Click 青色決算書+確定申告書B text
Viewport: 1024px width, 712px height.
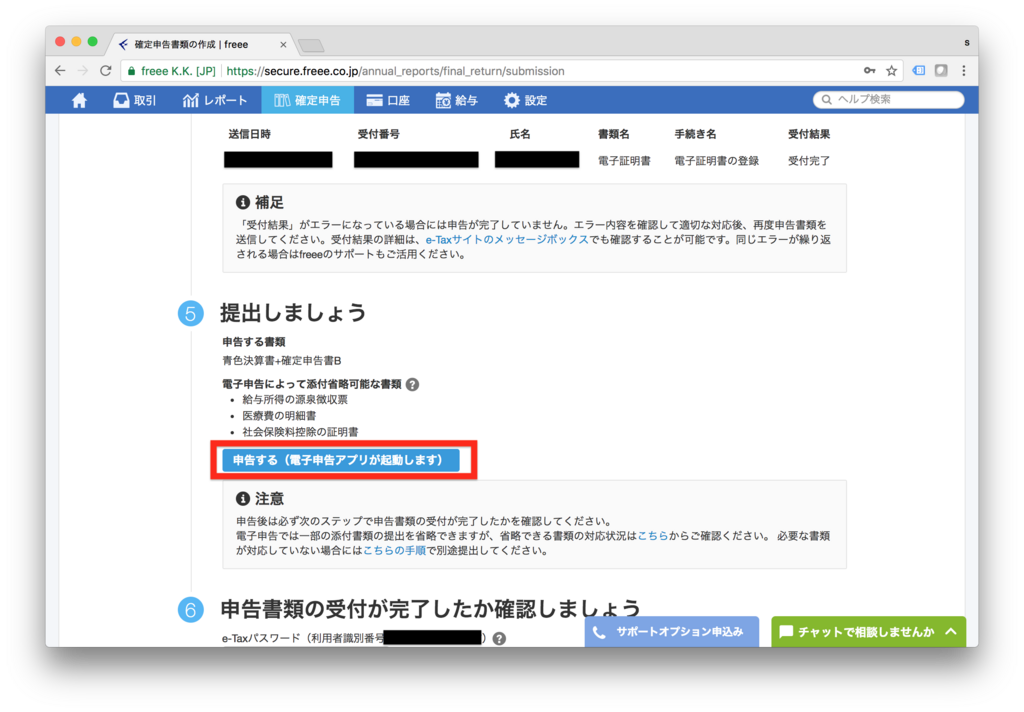click(x=282, y=361)
